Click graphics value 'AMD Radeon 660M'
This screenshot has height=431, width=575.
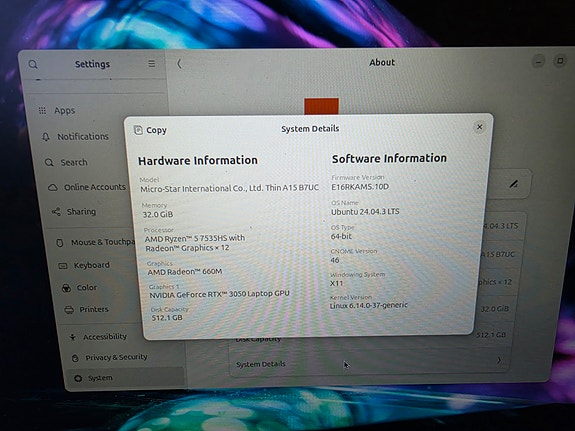pos(185,272)
